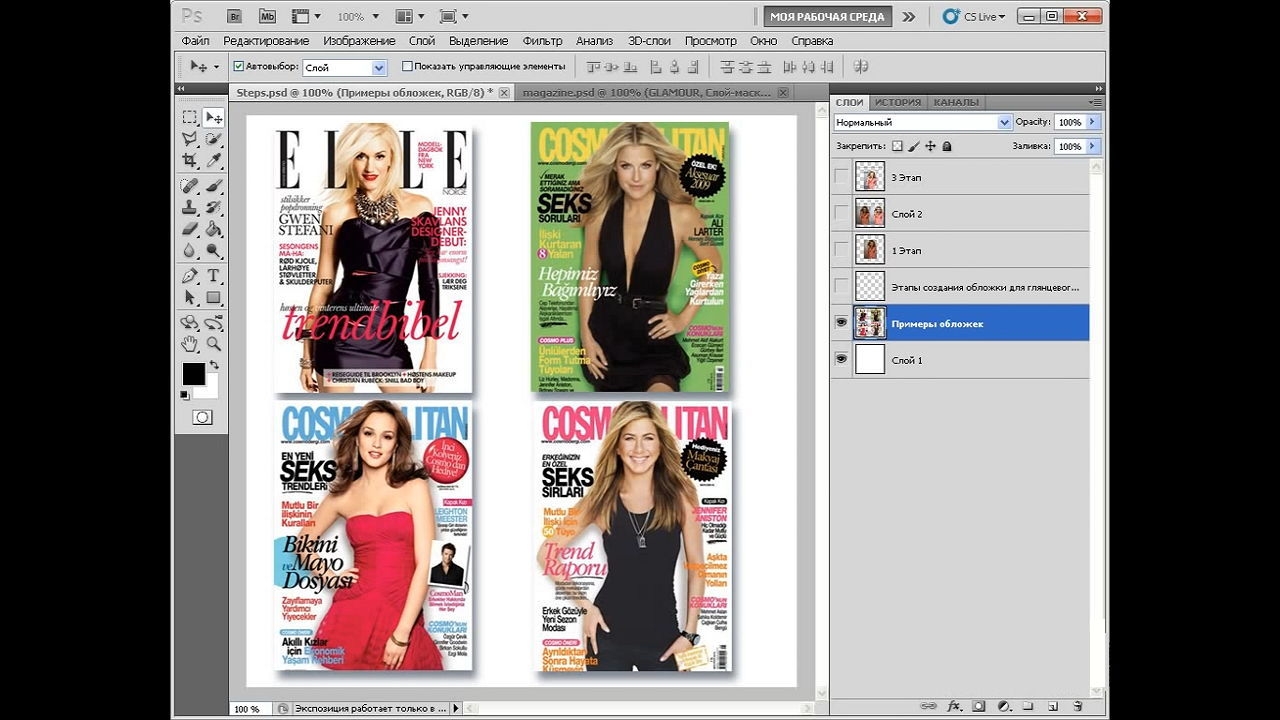Image resolution: width=1280 pixels, height=720 pixels.
Task: Show more workspaces with double chevron
Action: pyautogui.click(x=908, y=17)
